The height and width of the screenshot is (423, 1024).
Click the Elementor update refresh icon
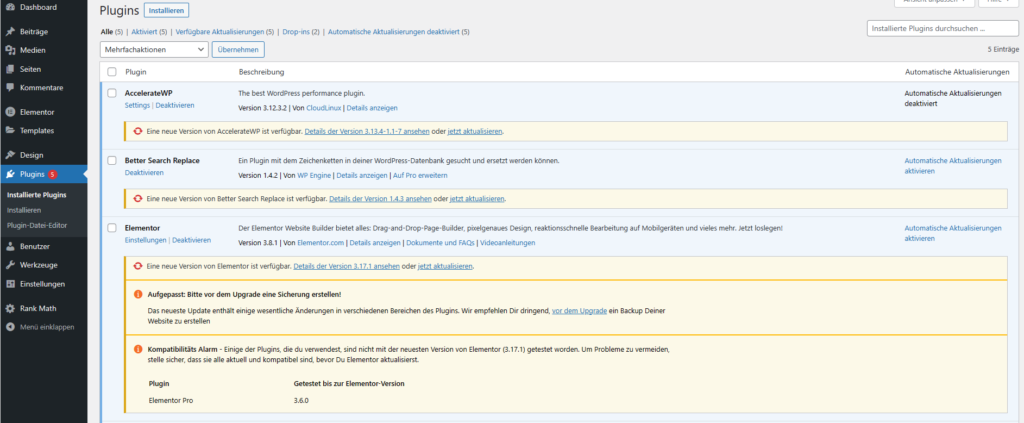[x=138, y=266]
